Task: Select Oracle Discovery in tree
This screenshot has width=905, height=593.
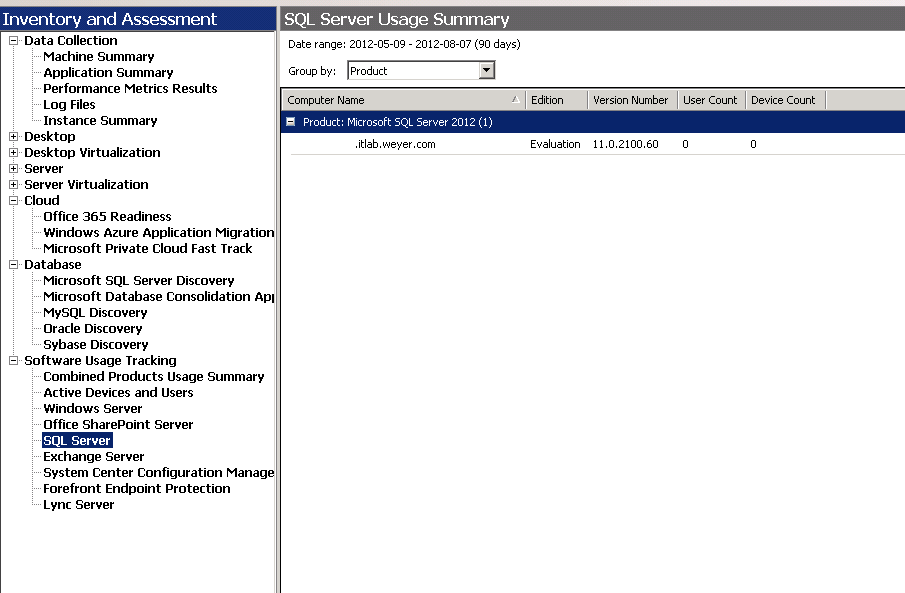Action: pyautogui.click(x=92, y=329)
